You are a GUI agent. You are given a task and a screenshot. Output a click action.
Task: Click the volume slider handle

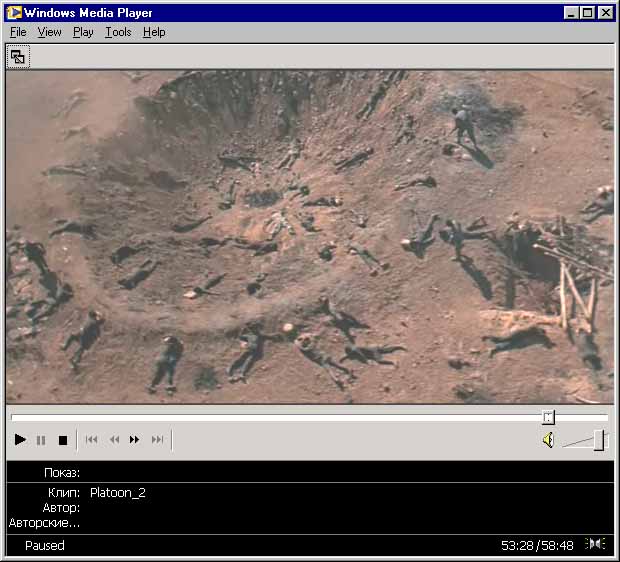(x=599, y=440)
